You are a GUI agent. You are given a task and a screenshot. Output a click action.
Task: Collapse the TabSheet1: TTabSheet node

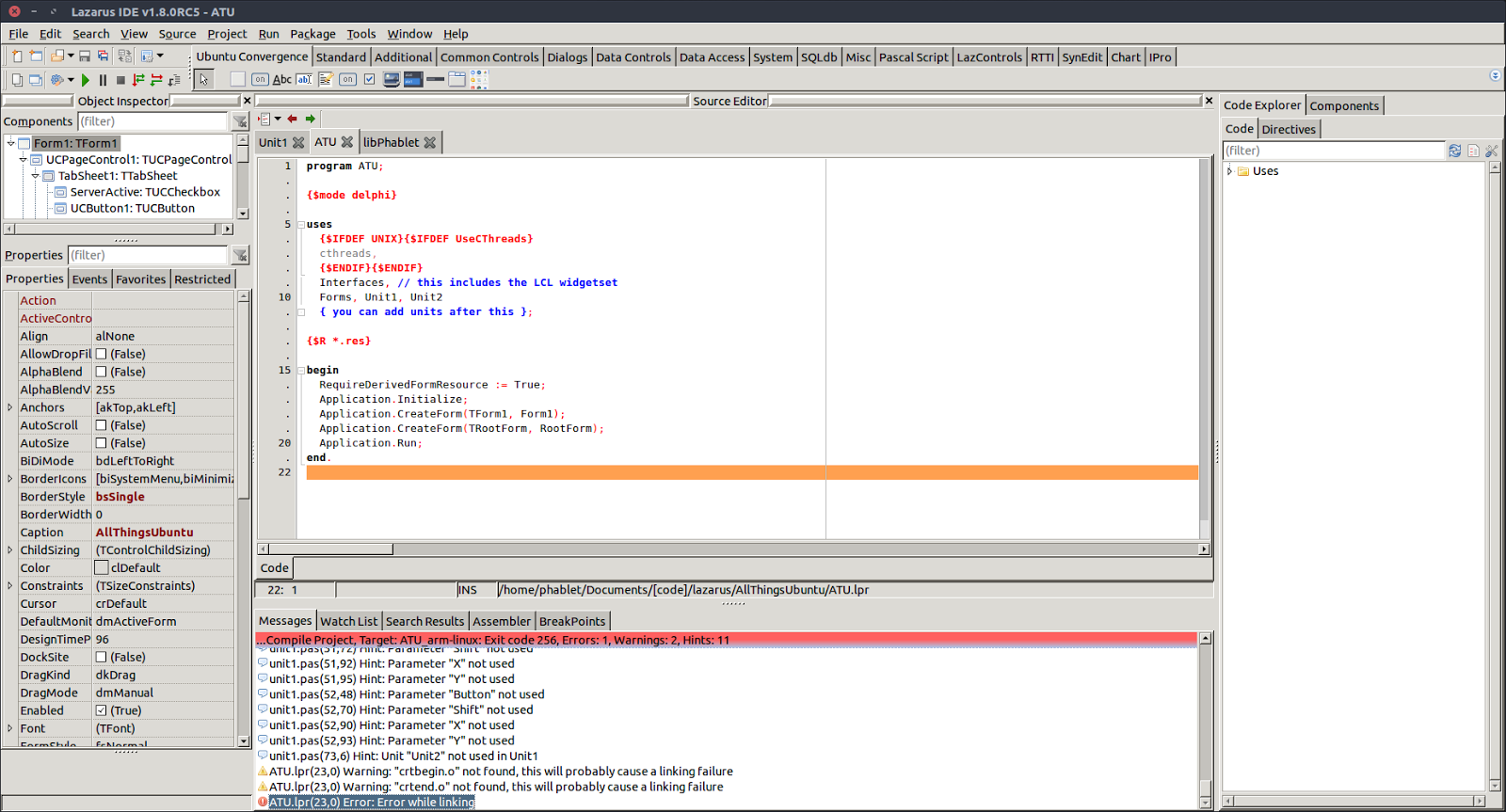35,176
